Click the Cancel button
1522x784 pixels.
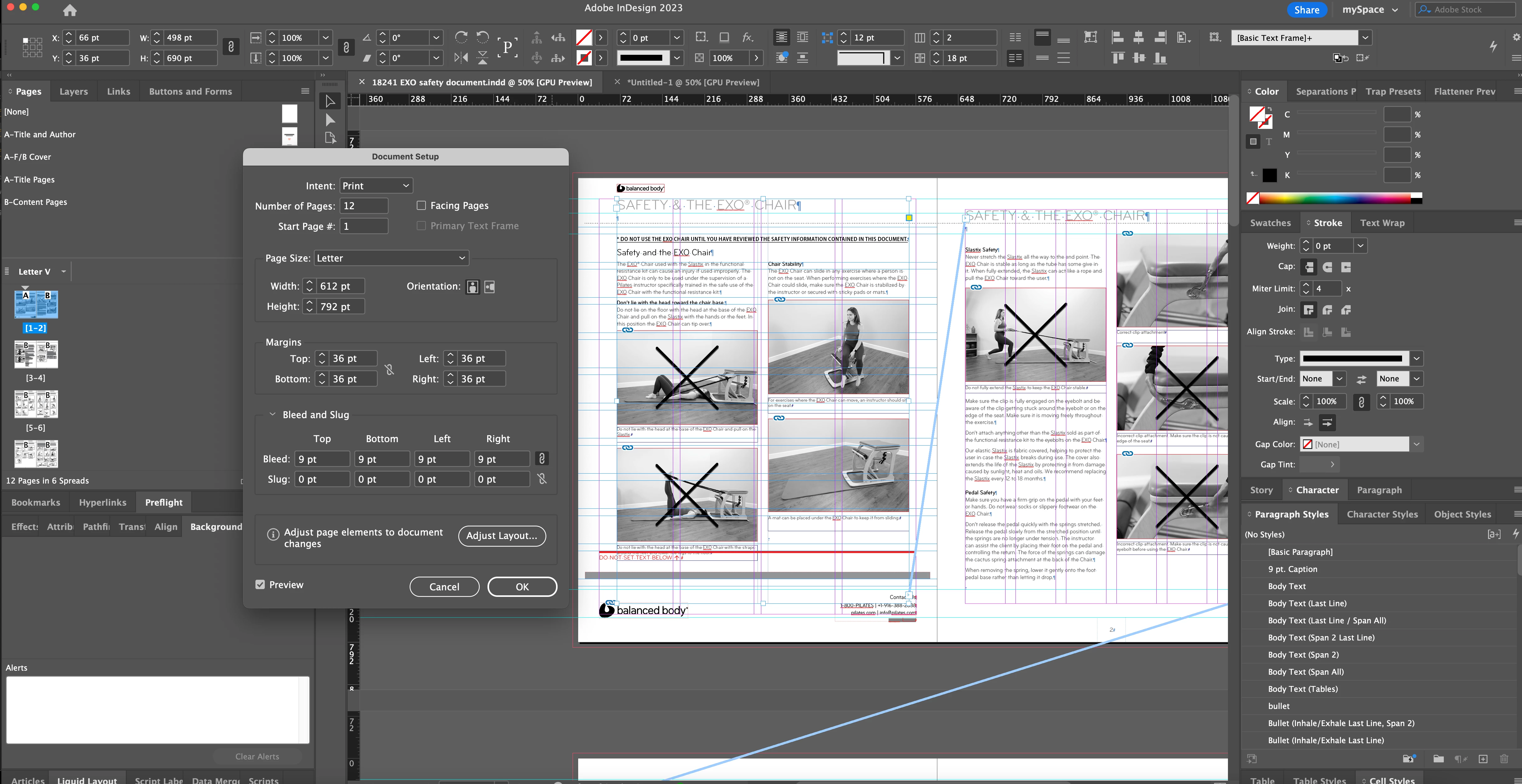click(444, 587)
